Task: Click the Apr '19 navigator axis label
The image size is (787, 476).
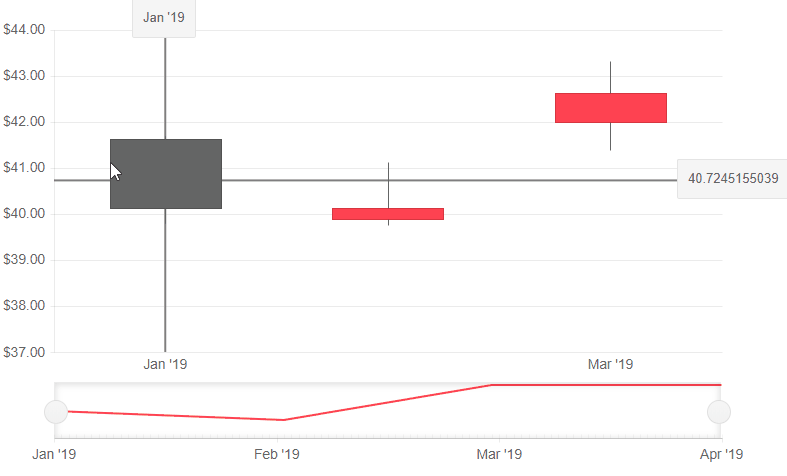Action: pos(721,455)
